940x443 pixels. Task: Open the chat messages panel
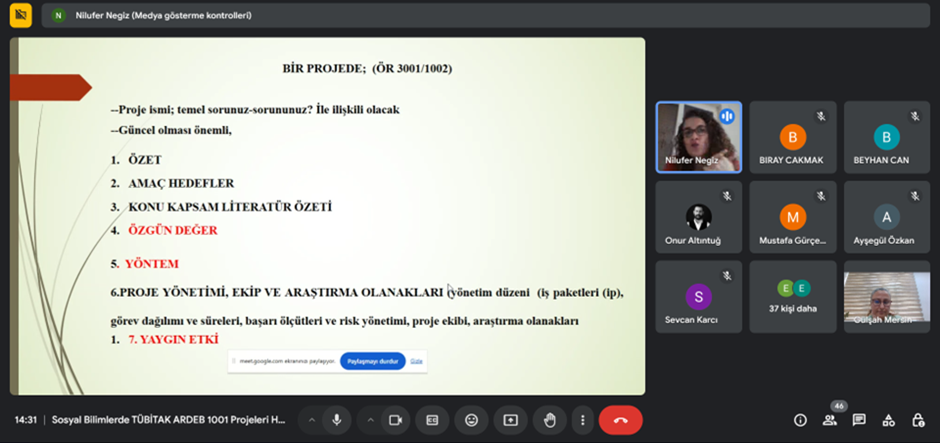click(859, 420)
